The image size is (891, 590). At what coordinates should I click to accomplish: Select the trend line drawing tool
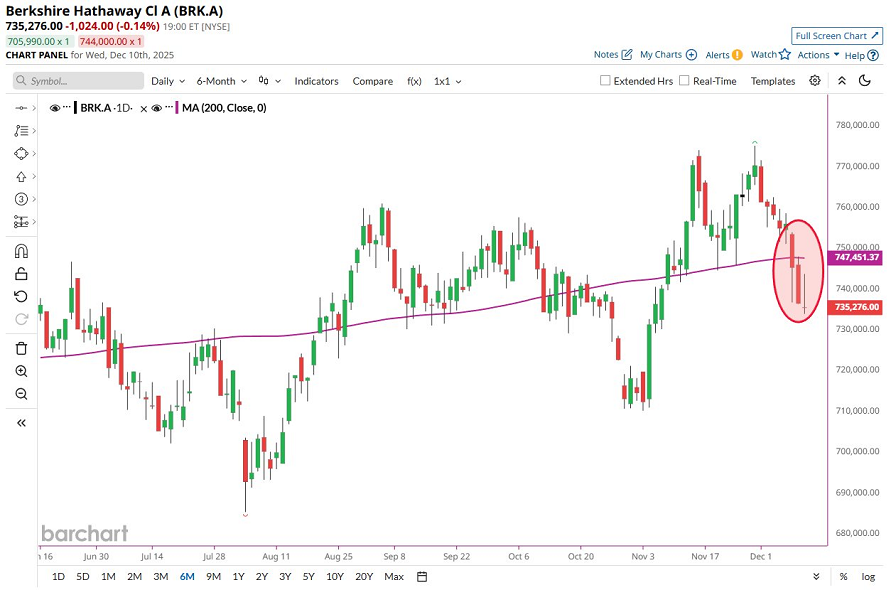tap(21, 108)
